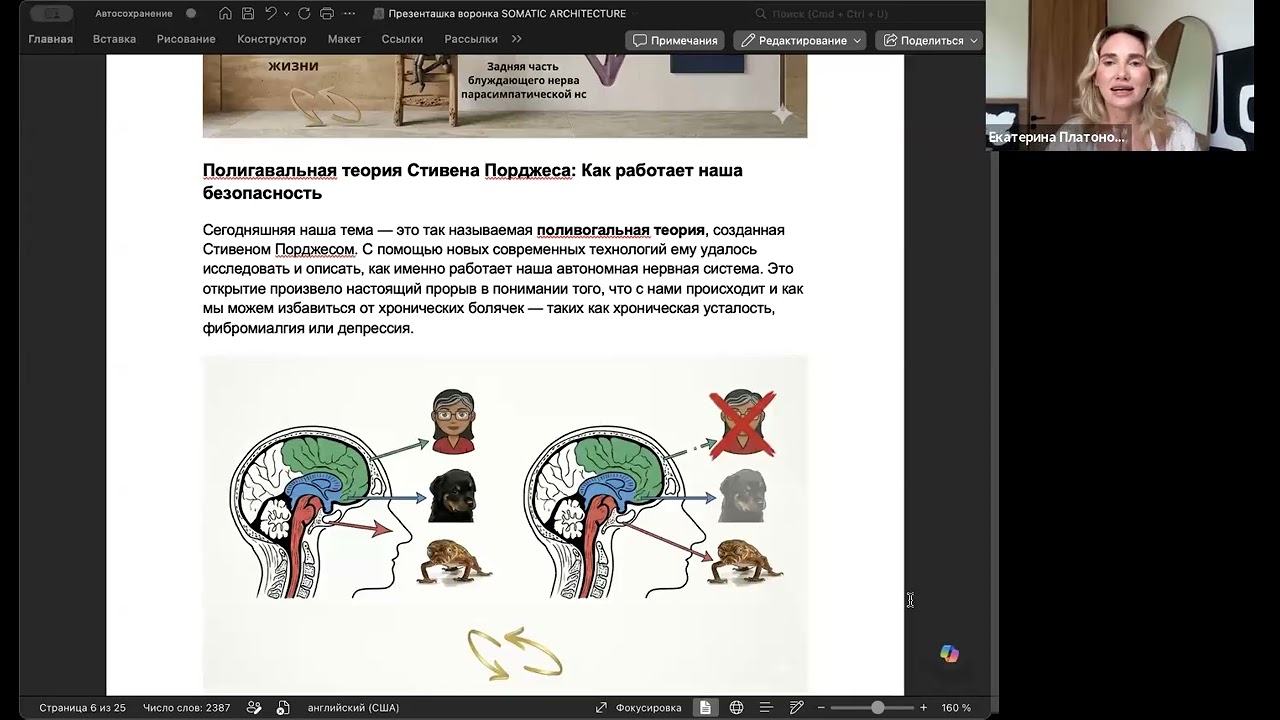This screenshot has width=1280, height=720.
Task: Zoom in with the plus button
Action: [923, 707]
